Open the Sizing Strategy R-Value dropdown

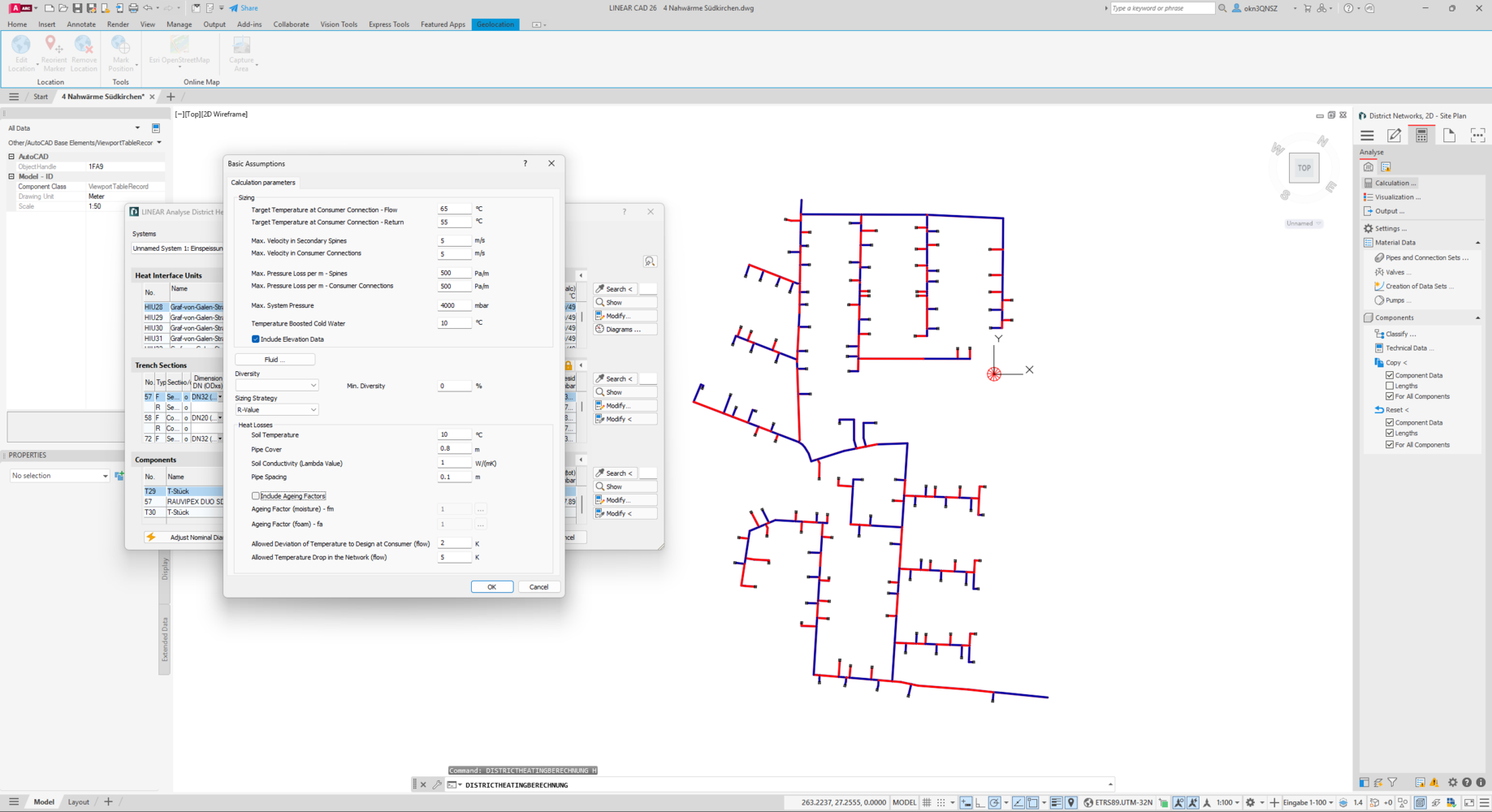pos(276,410)
